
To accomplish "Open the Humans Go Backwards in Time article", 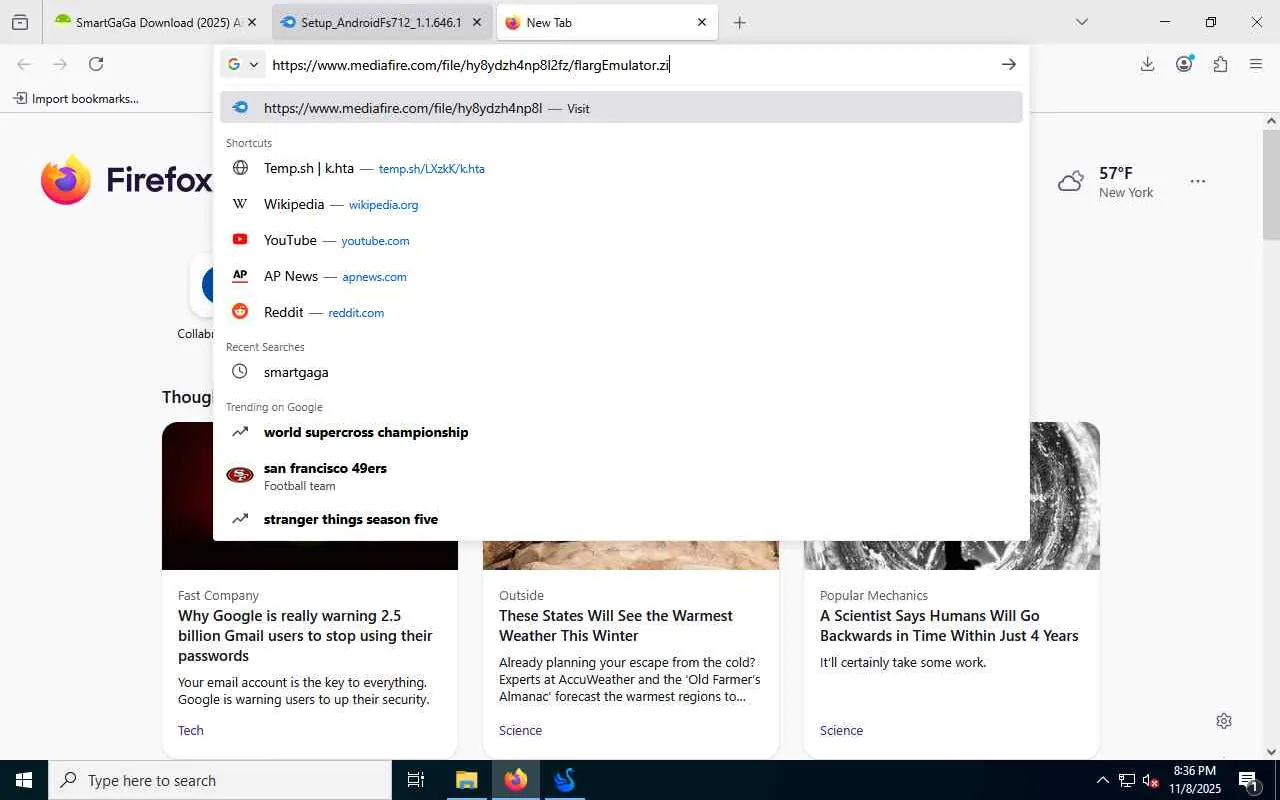I will click(949, 626).
